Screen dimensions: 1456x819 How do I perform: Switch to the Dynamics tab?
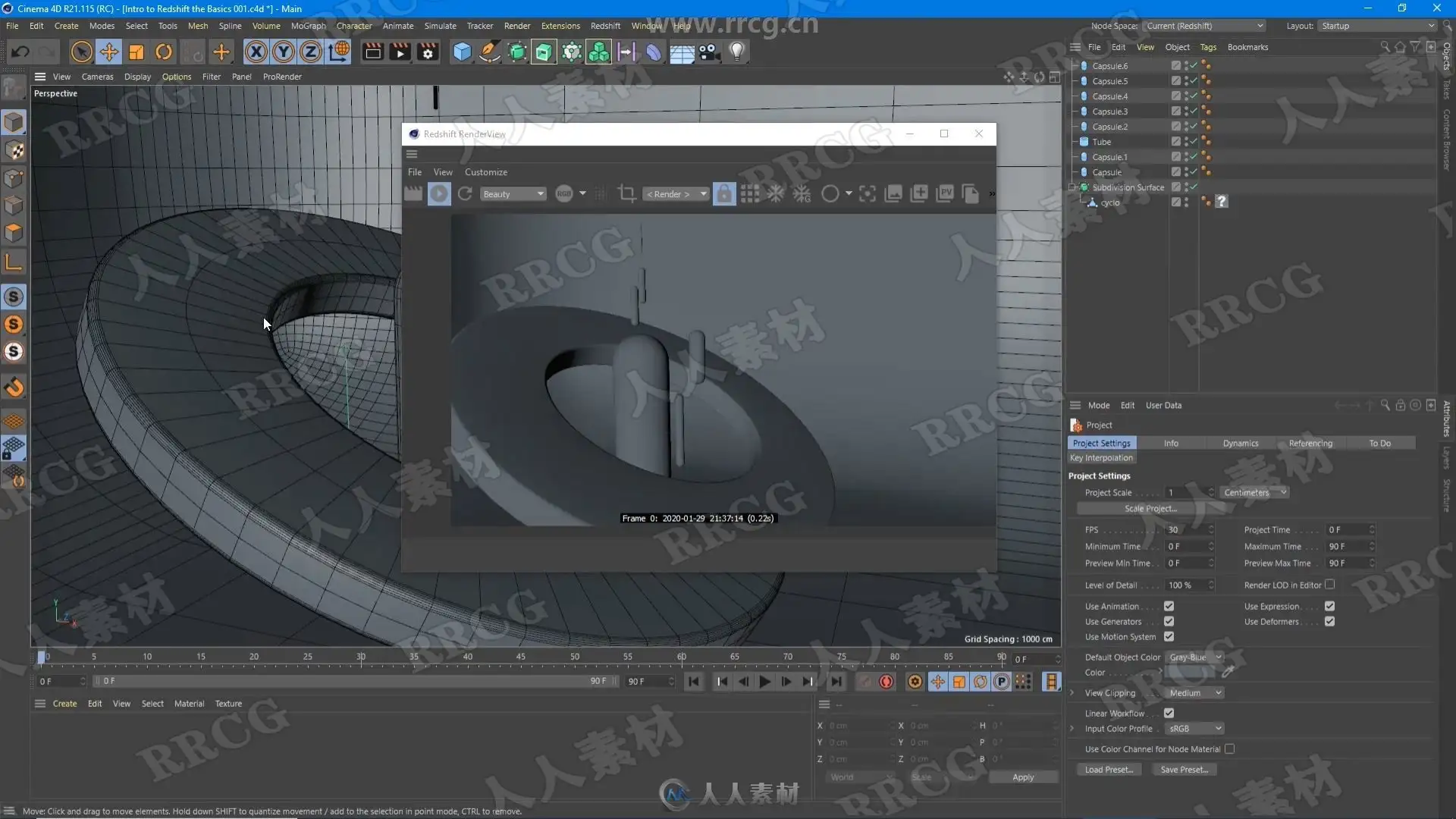1240,444
